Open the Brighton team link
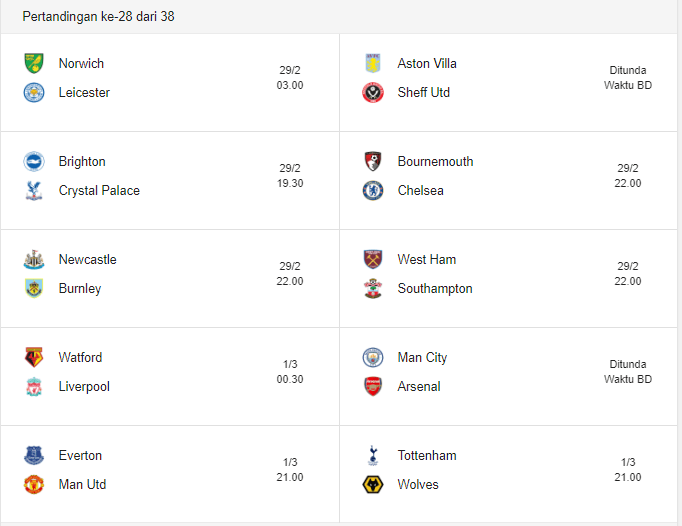This screenshot has height=526, width=682. pyautogui.click(x=82, y=162)
